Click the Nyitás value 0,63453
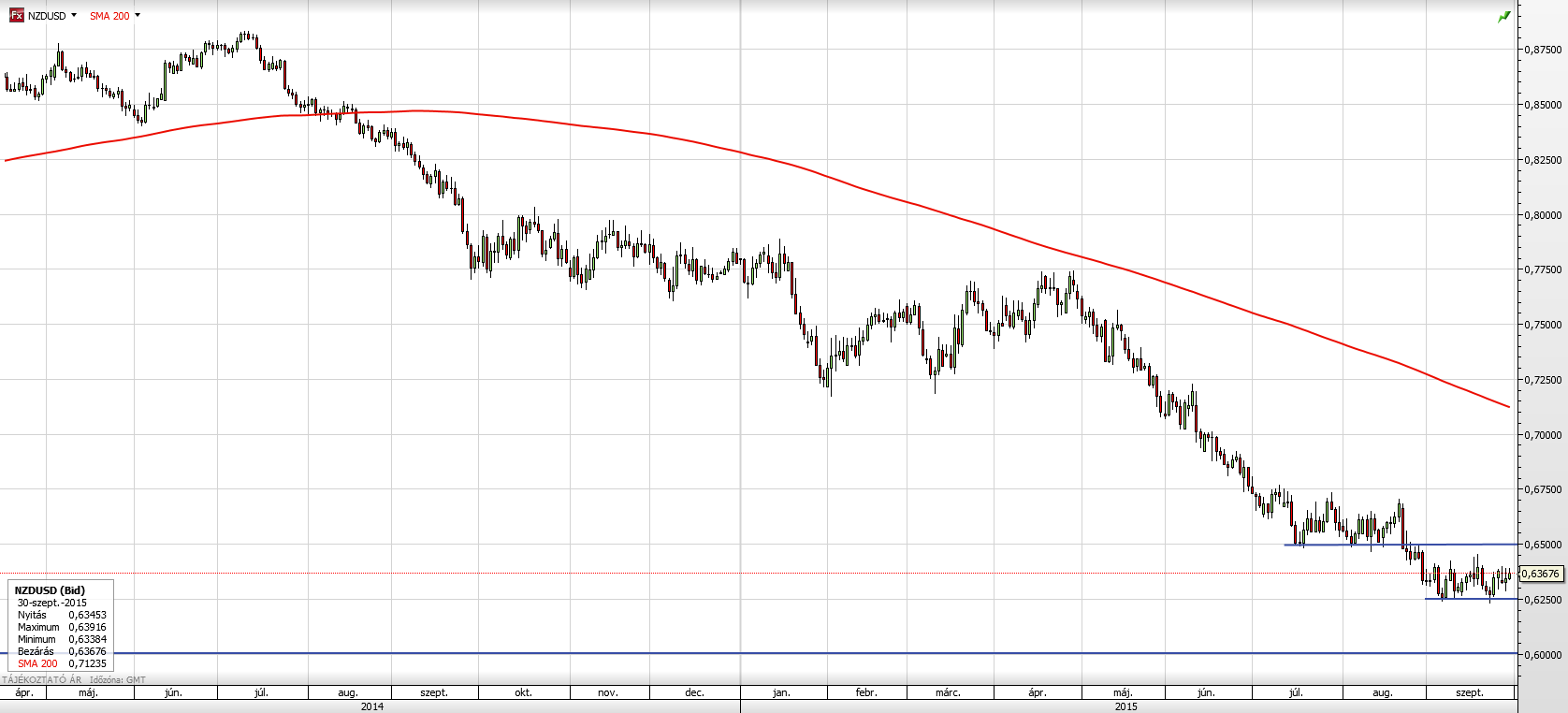 87,615
